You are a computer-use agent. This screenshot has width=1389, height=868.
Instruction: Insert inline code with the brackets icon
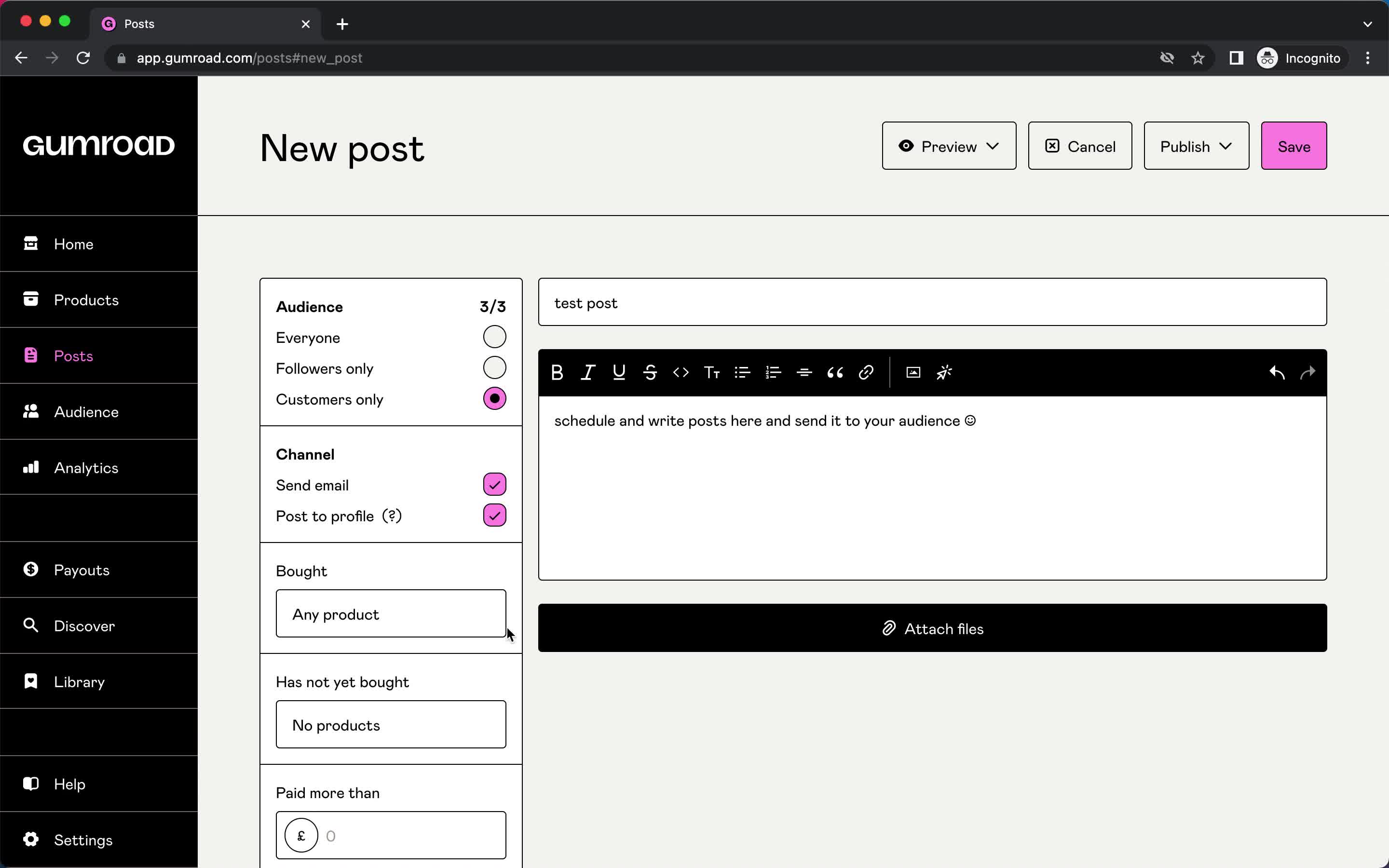click(x=681, y=373)
